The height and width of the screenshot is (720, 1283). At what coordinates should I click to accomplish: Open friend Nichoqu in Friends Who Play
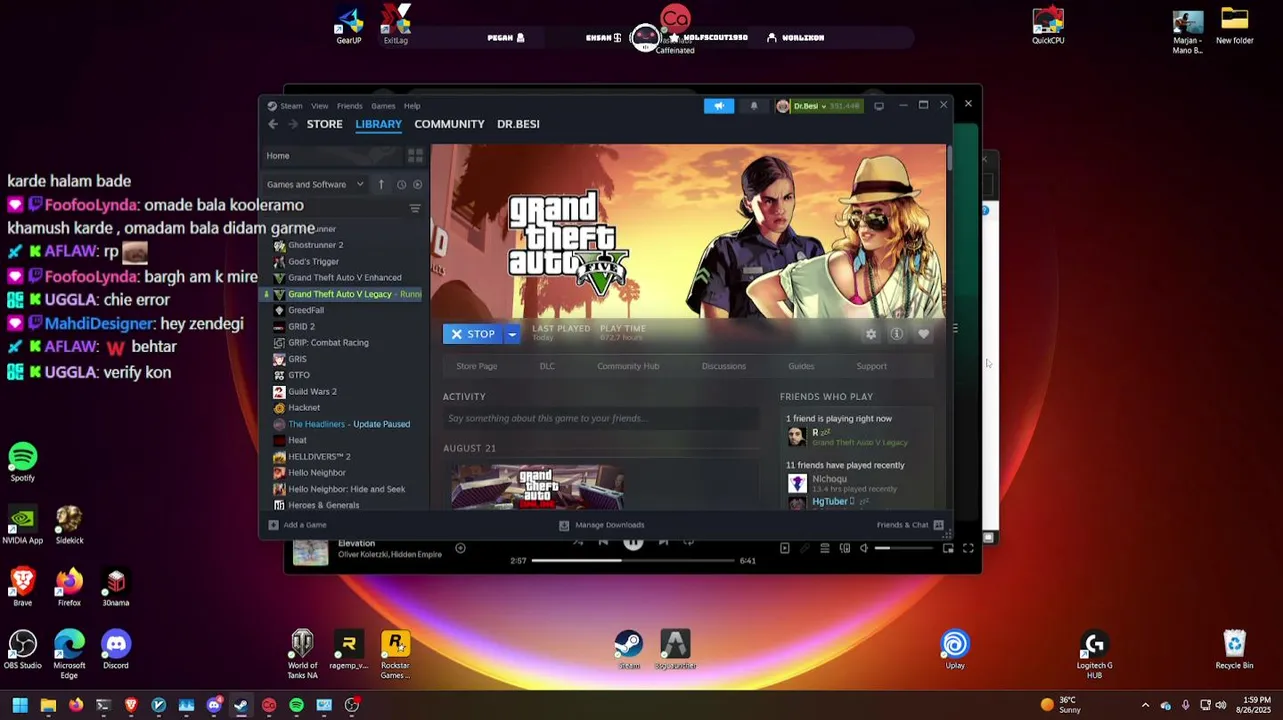829,479
